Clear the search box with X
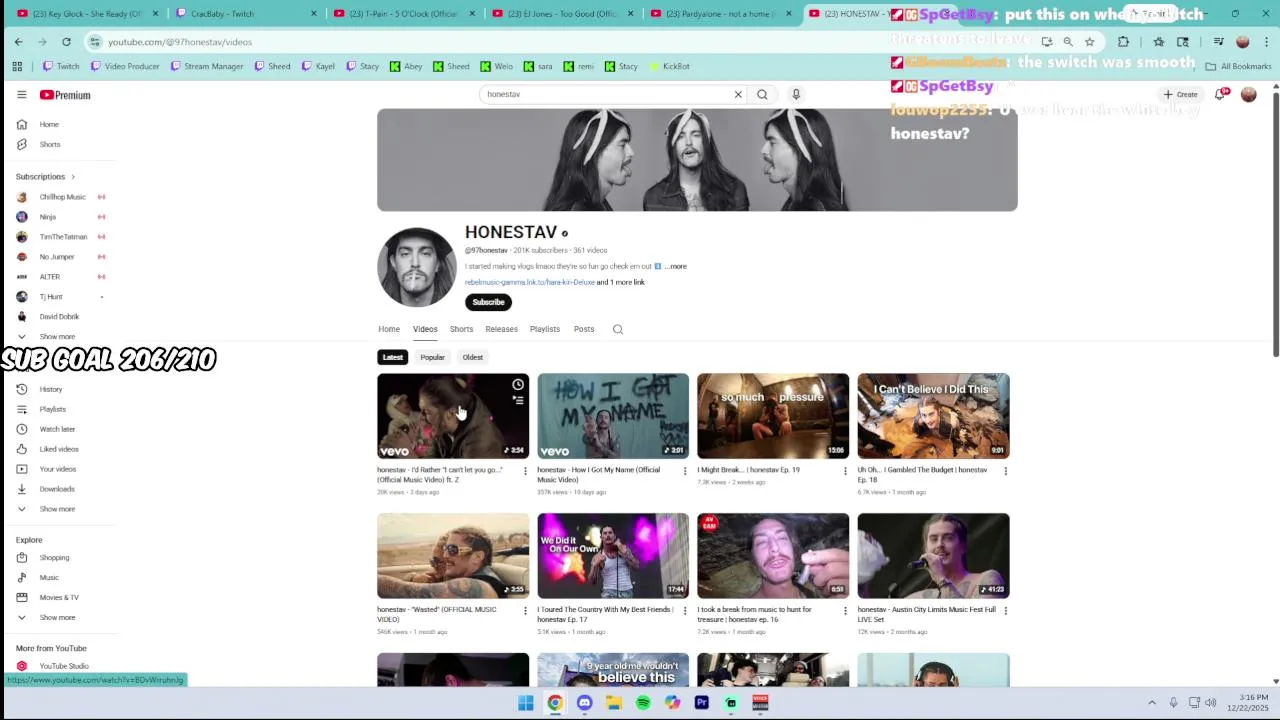Image resolution: width=1280 pixels, height=720 pixels. 738,94
